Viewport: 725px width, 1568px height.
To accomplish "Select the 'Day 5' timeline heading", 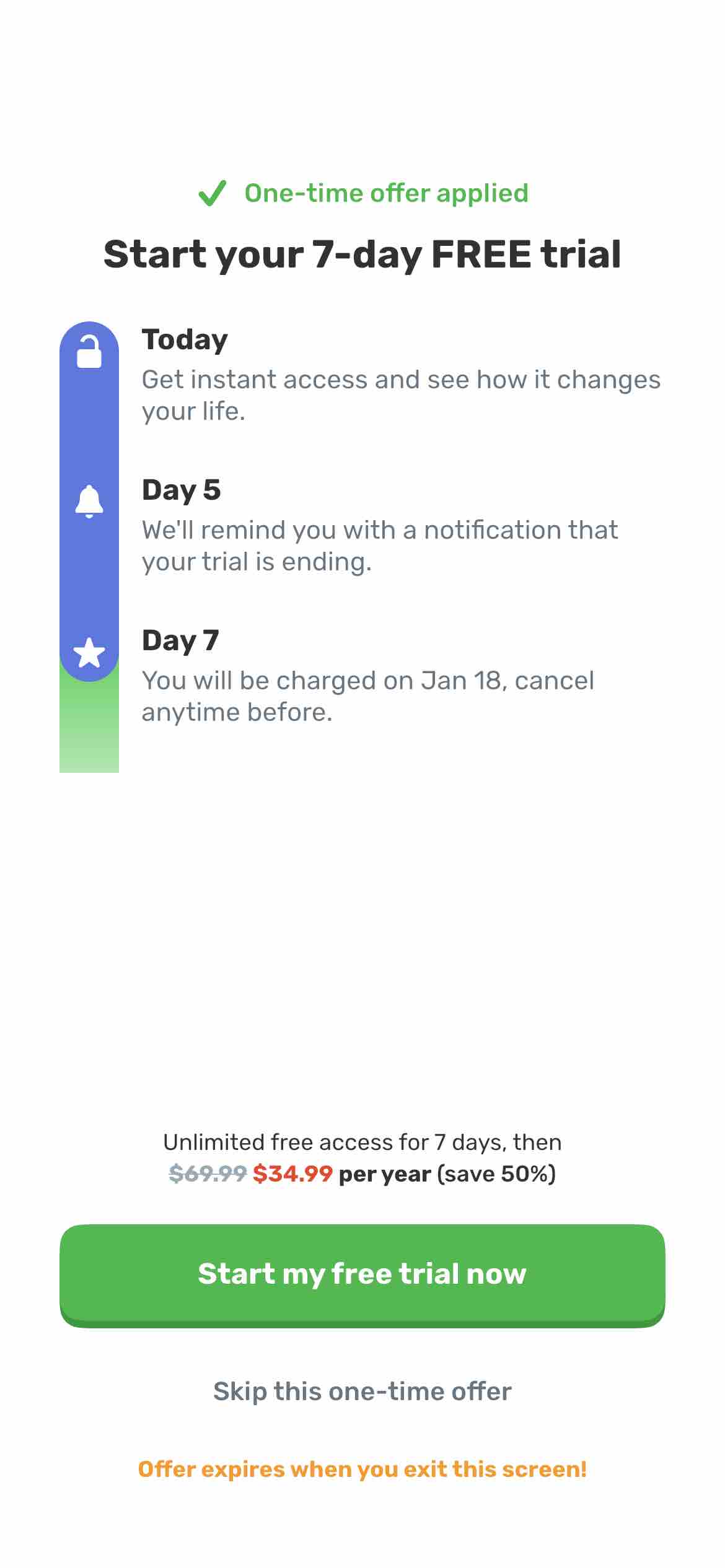I will coord(181,490).
